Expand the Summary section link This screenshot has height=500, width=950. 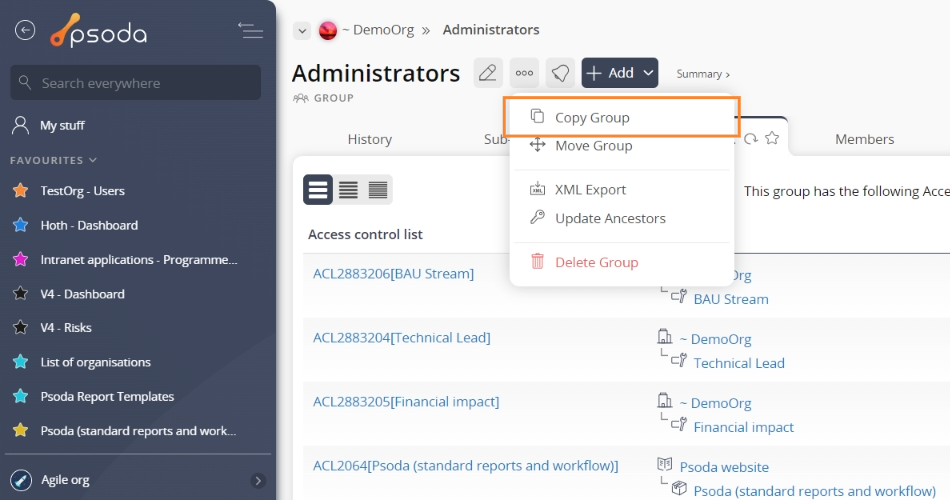703,74
